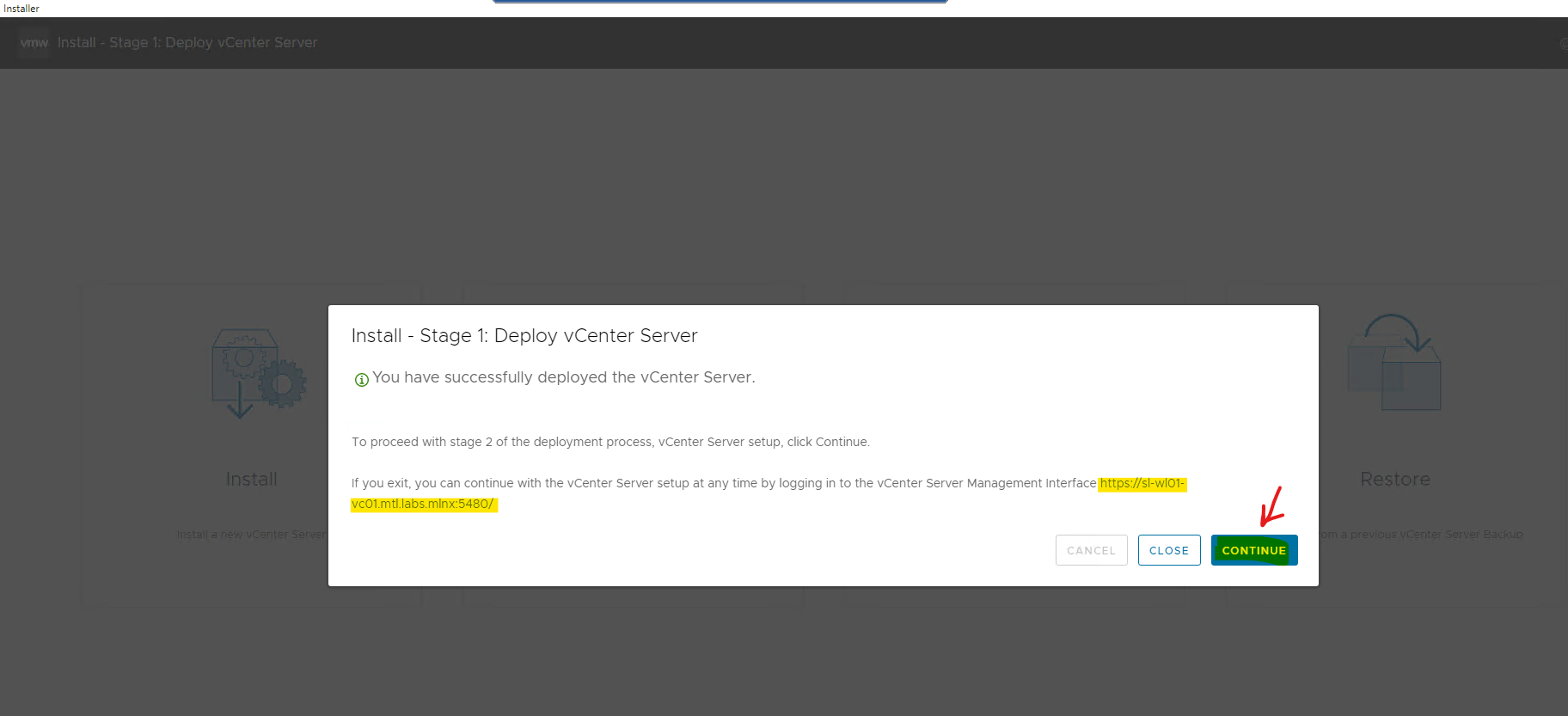Click the Installer window title text

[x=21, y=9]
